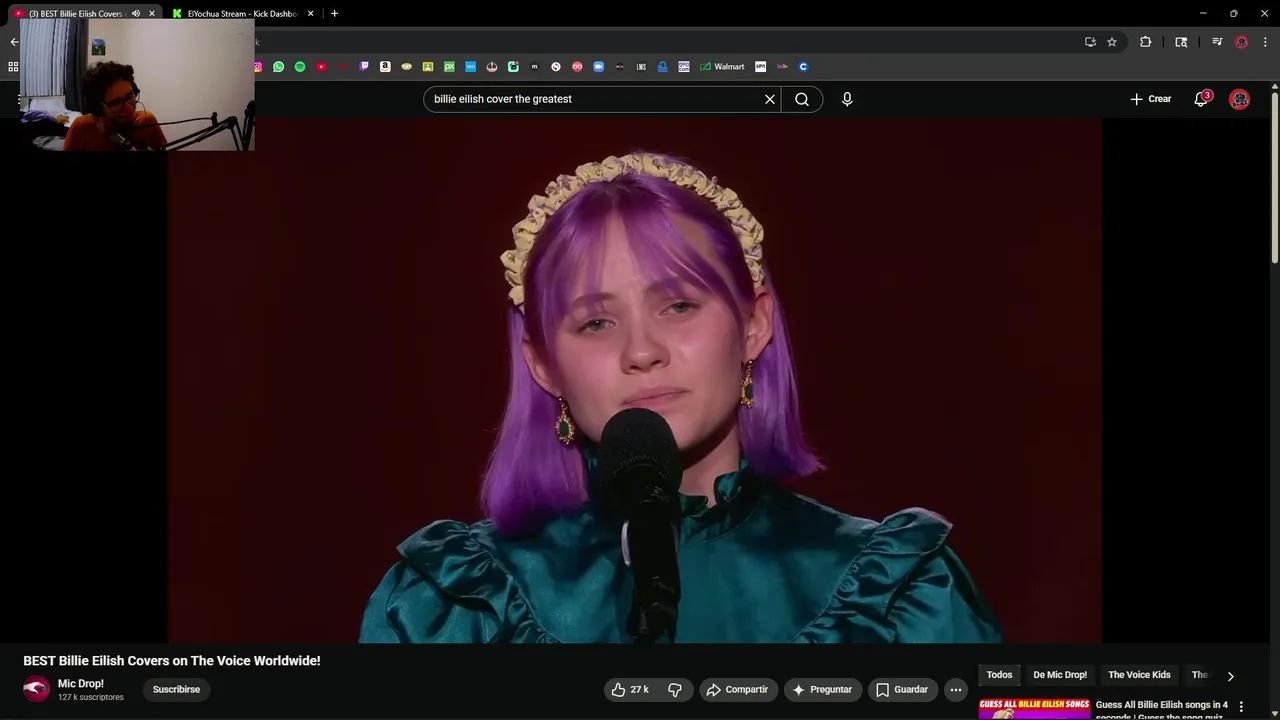Image resolution: width=1280 pixels, height=720 pixels.
Task: Open Mic Drop! channel avatar
Action: click(36, 689)
